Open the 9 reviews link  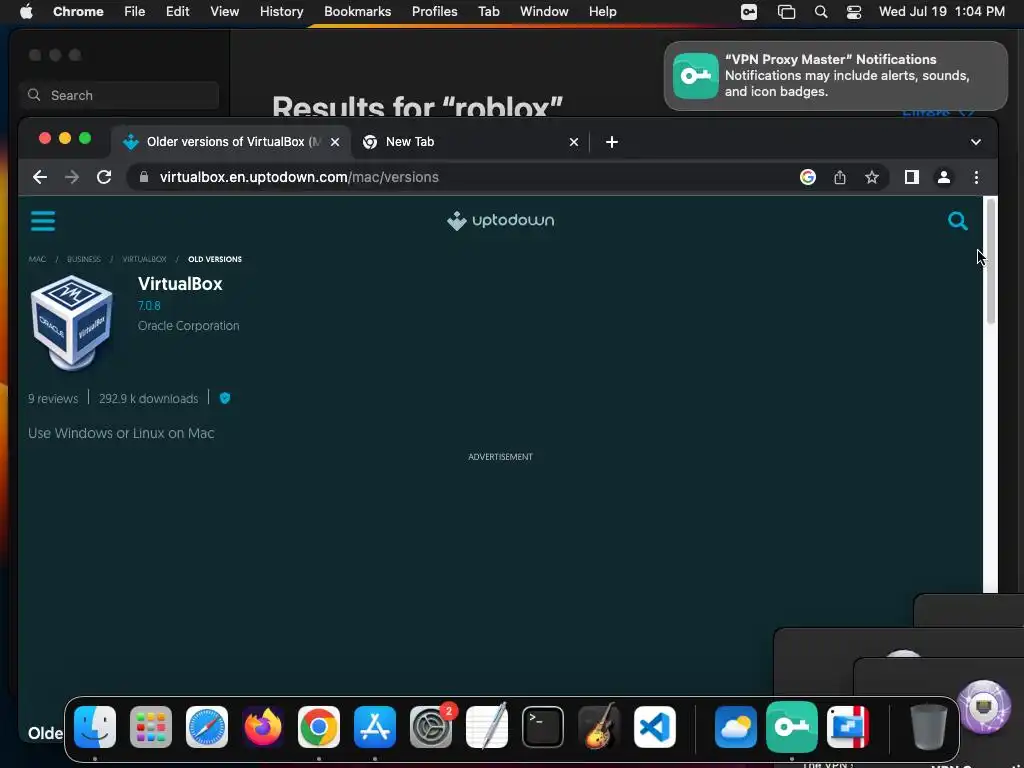click(x=53, y=398)
